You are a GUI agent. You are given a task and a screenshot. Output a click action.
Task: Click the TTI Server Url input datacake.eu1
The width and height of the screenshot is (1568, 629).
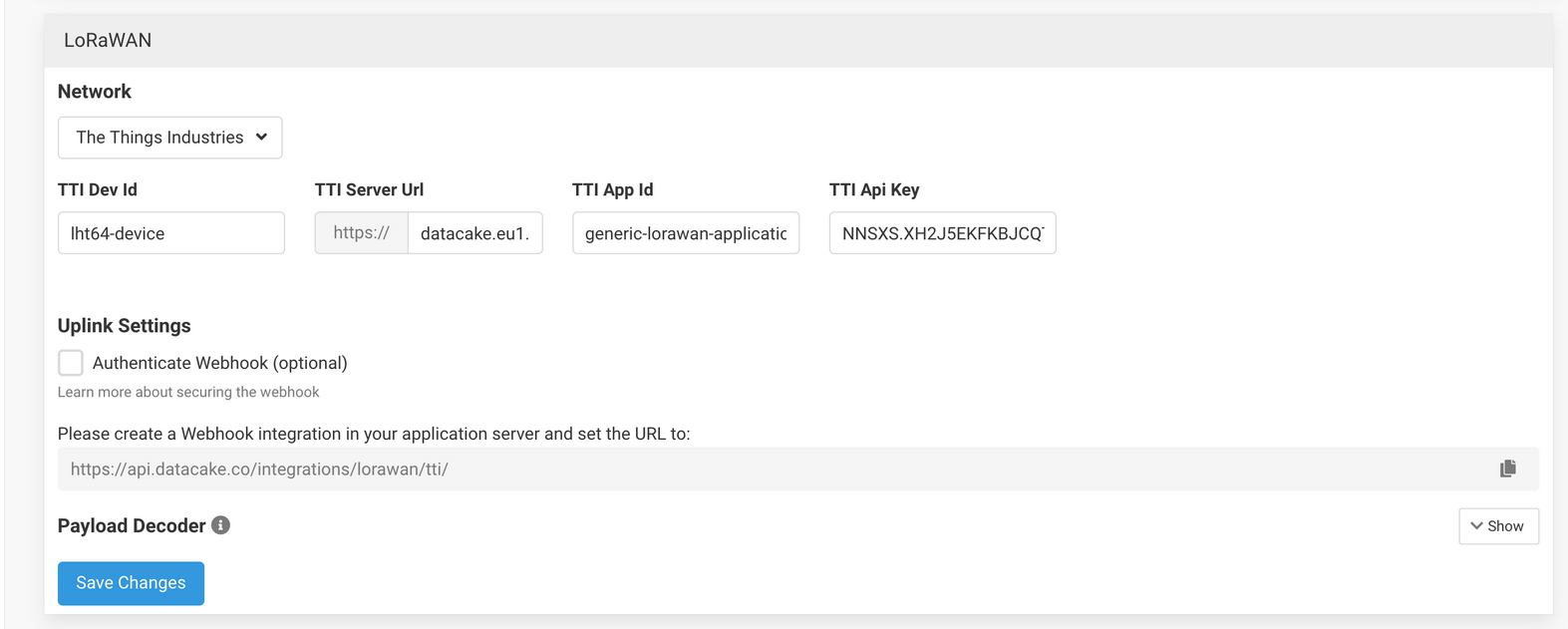(x=475, y=232)
